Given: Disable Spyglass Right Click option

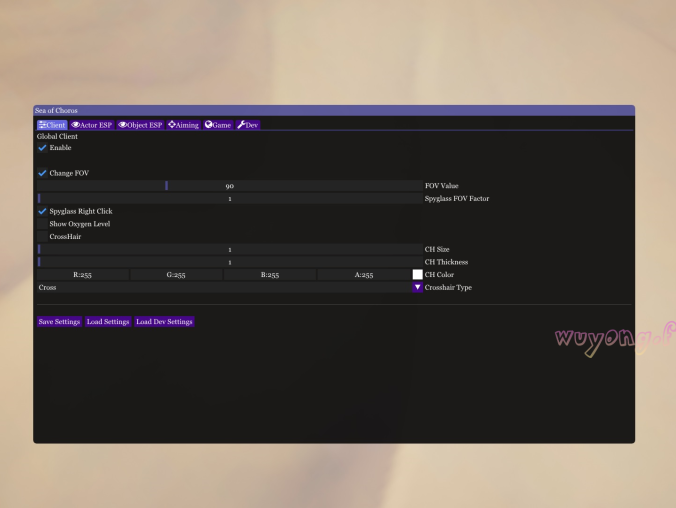Looking at the screenshot, I should (42, 211).
